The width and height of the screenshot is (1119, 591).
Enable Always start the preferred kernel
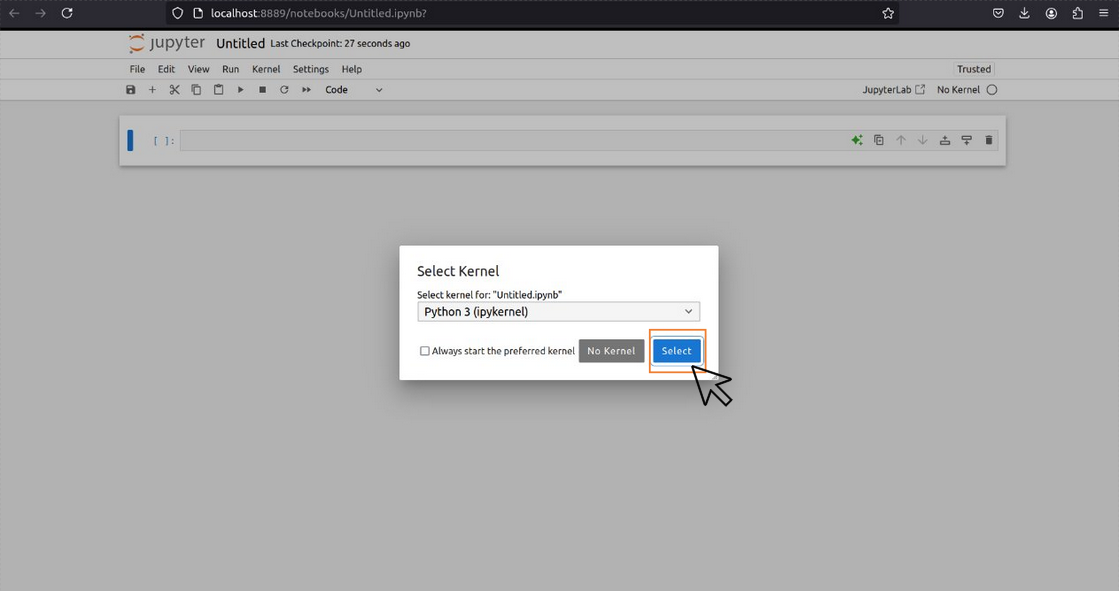coord(425,351)
